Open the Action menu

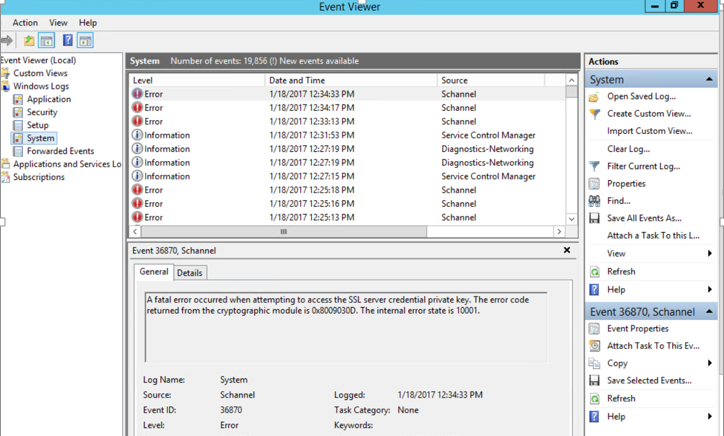[x=25, y=22]
